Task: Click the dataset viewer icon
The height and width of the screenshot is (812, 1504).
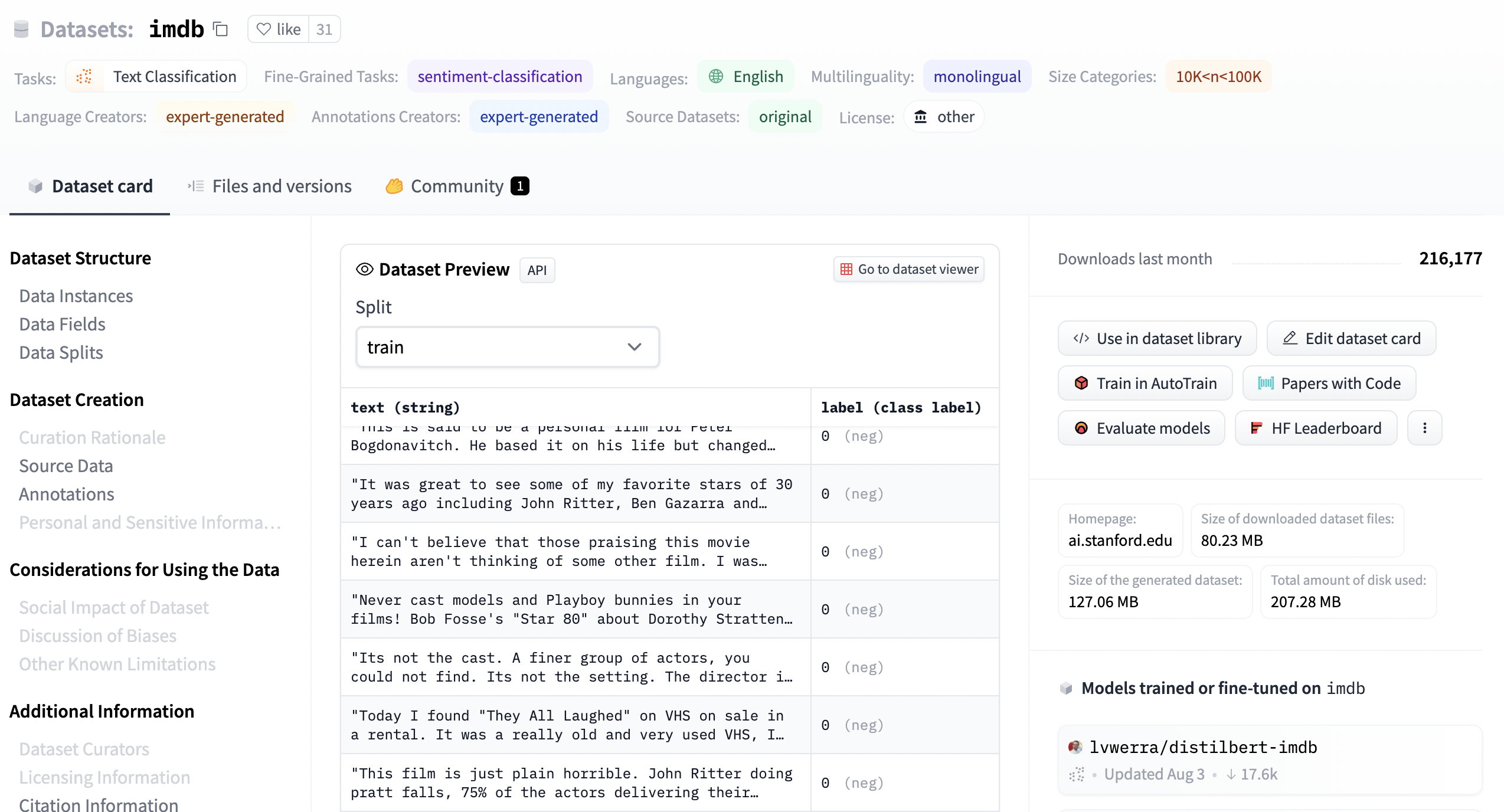Action: click(848, 269)
